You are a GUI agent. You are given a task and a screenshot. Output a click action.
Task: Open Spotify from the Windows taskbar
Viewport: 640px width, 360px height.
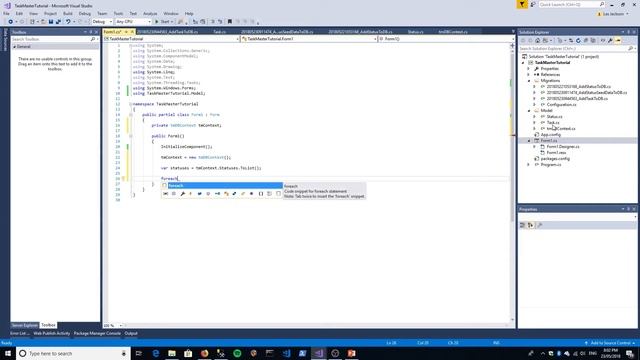(x=237, y=353)
